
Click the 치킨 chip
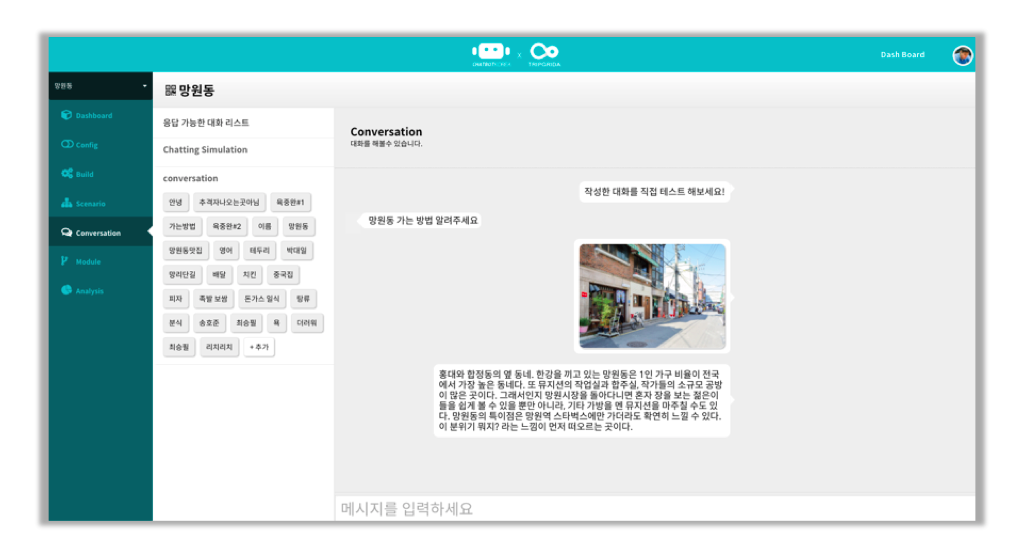250,274
